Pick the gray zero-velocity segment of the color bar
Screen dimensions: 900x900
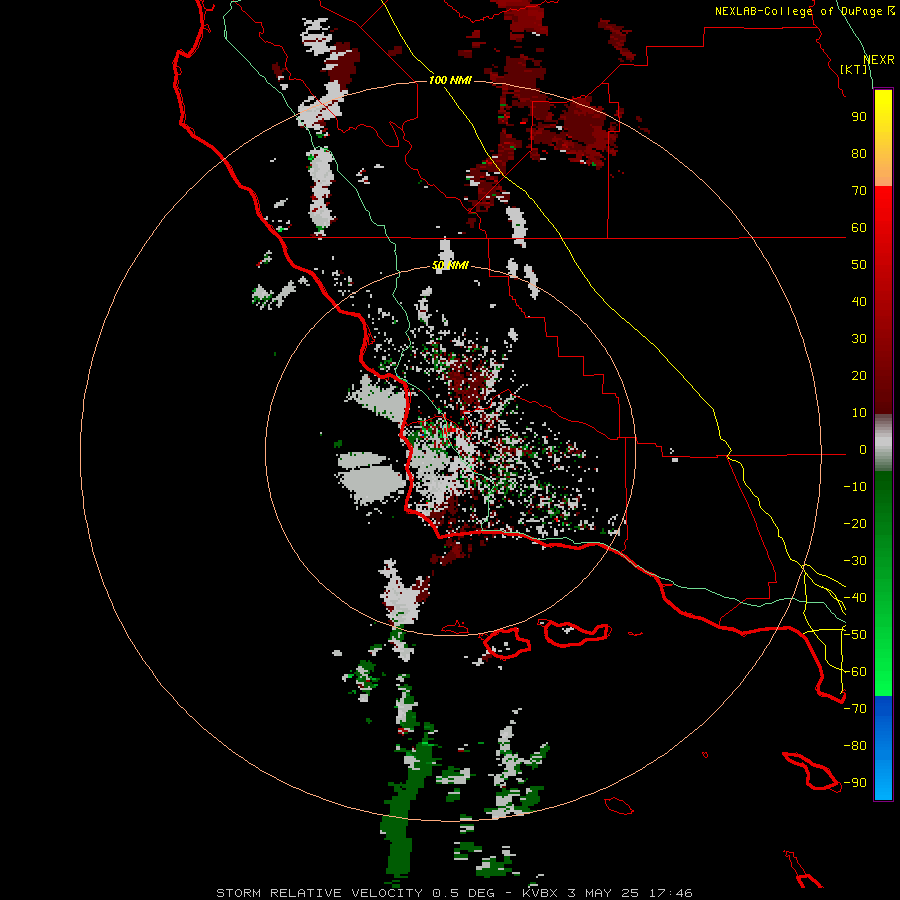[x=883, y=443]
